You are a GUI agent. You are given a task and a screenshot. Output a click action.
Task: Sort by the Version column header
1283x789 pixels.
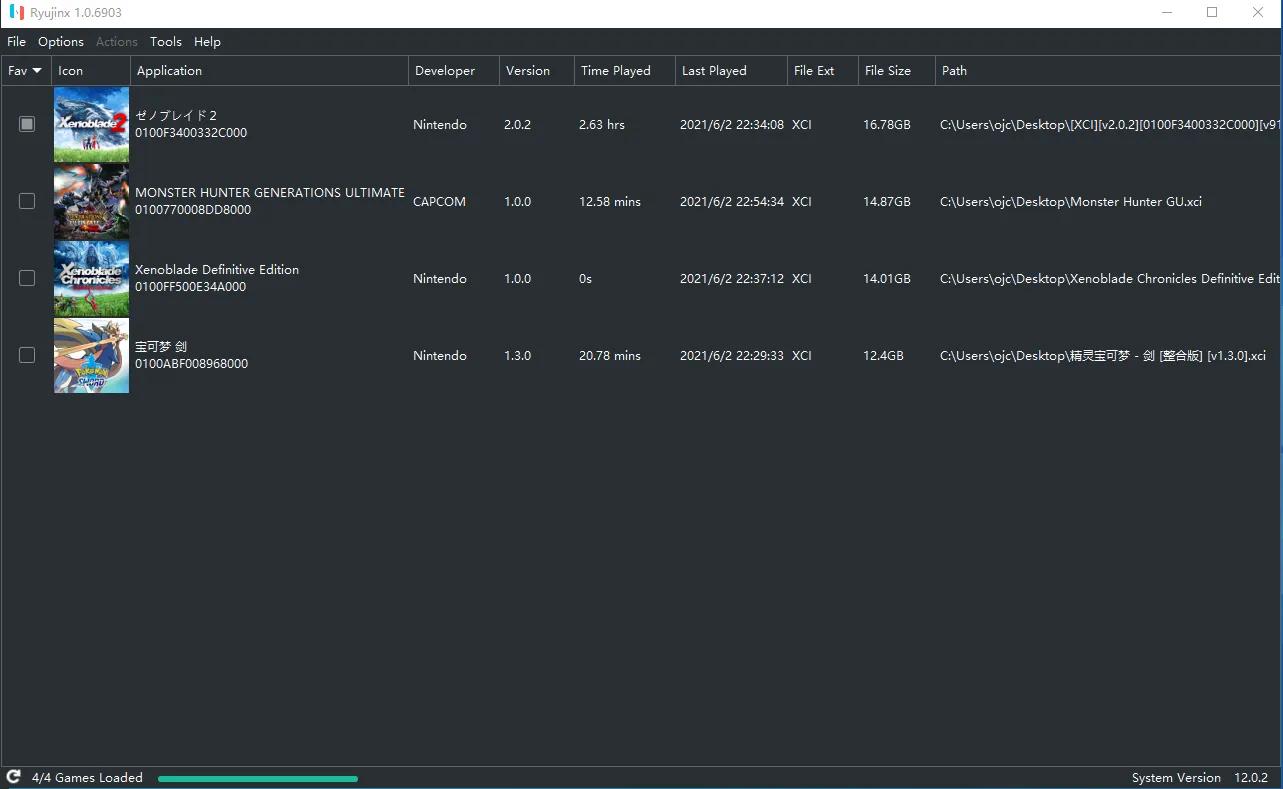click(537, 71)
